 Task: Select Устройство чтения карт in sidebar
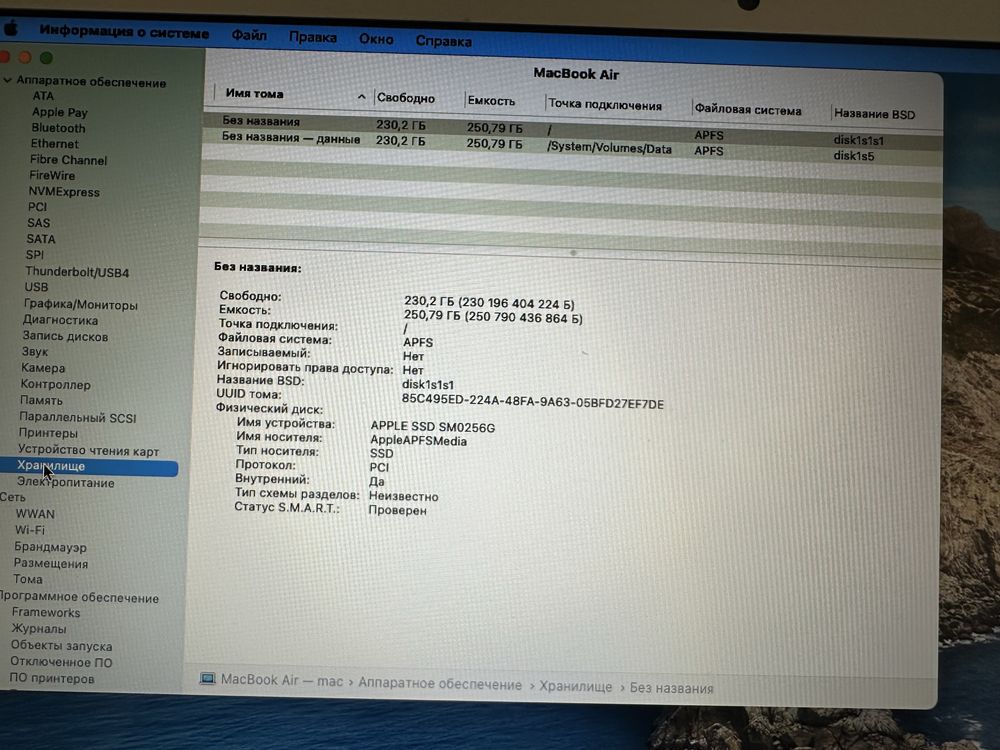click(88, 450)
